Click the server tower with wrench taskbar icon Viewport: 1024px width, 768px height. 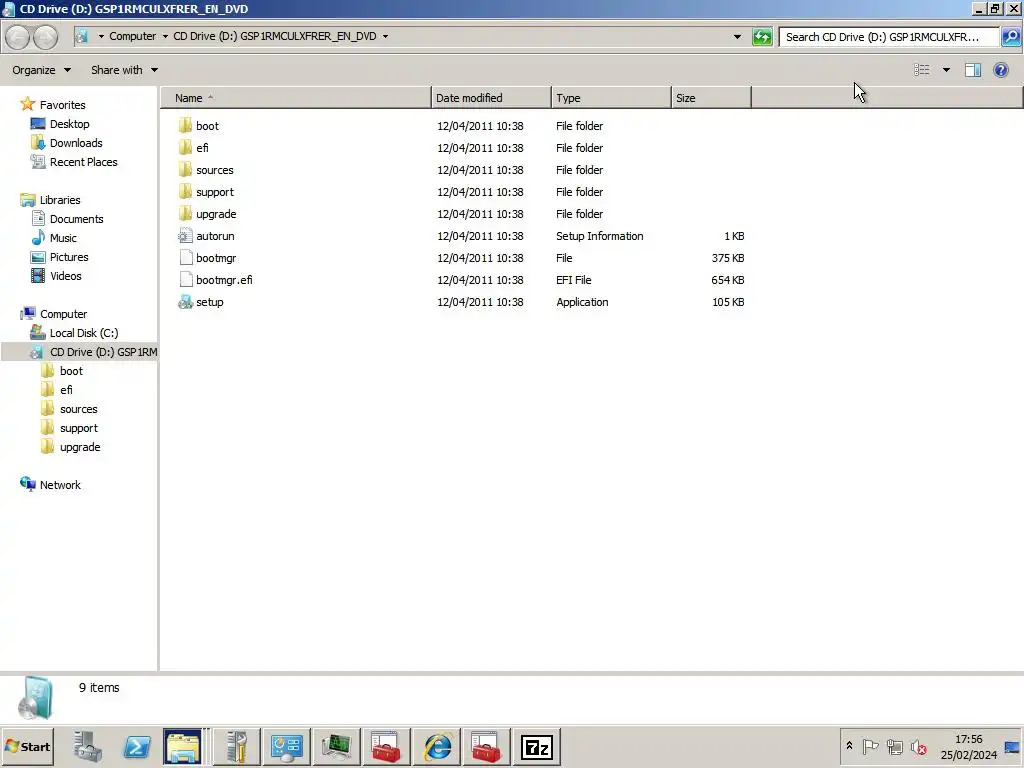point(236,746)
